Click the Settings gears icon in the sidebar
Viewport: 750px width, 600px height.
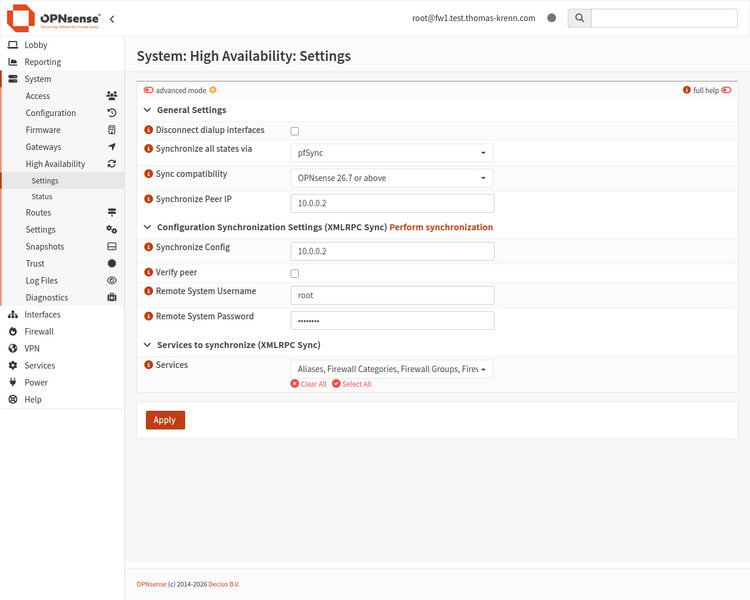111,230
